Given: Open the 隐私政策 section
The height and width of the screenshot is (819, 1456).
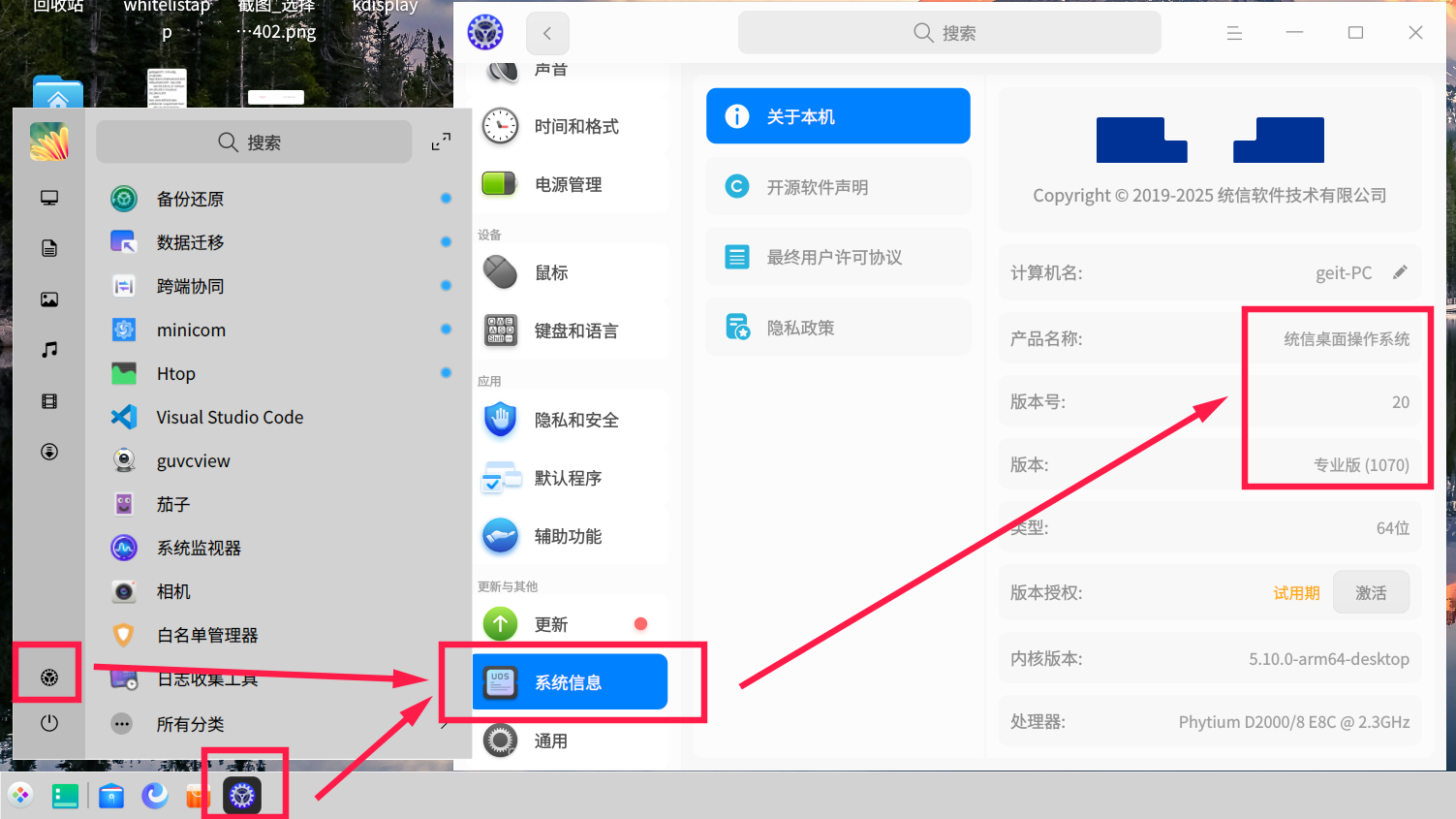Looking at the screenshot, I should tap(837, 327).
